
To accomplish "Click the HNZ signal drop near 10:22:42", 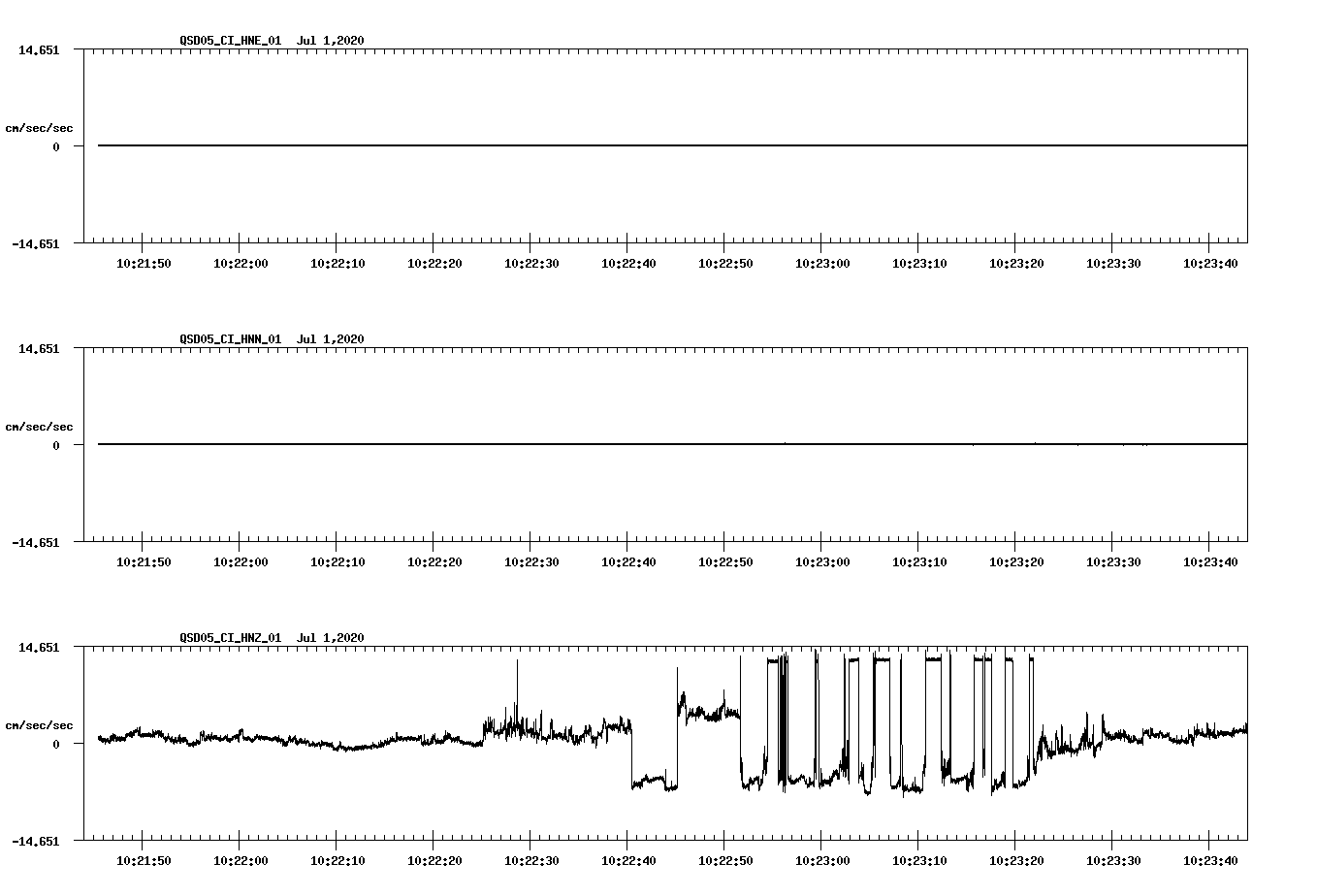I will click(654, 781).
